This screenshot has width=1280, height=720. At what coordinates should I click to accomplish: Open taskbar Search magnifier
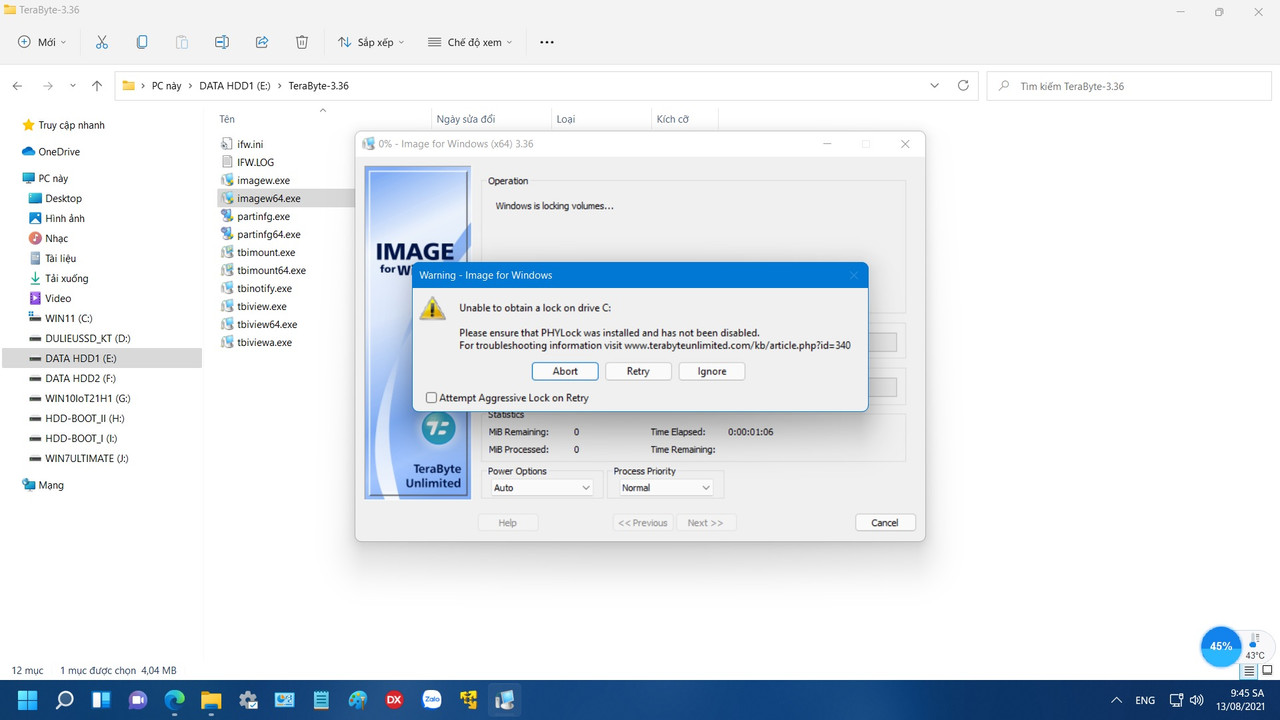coord(64,700)
